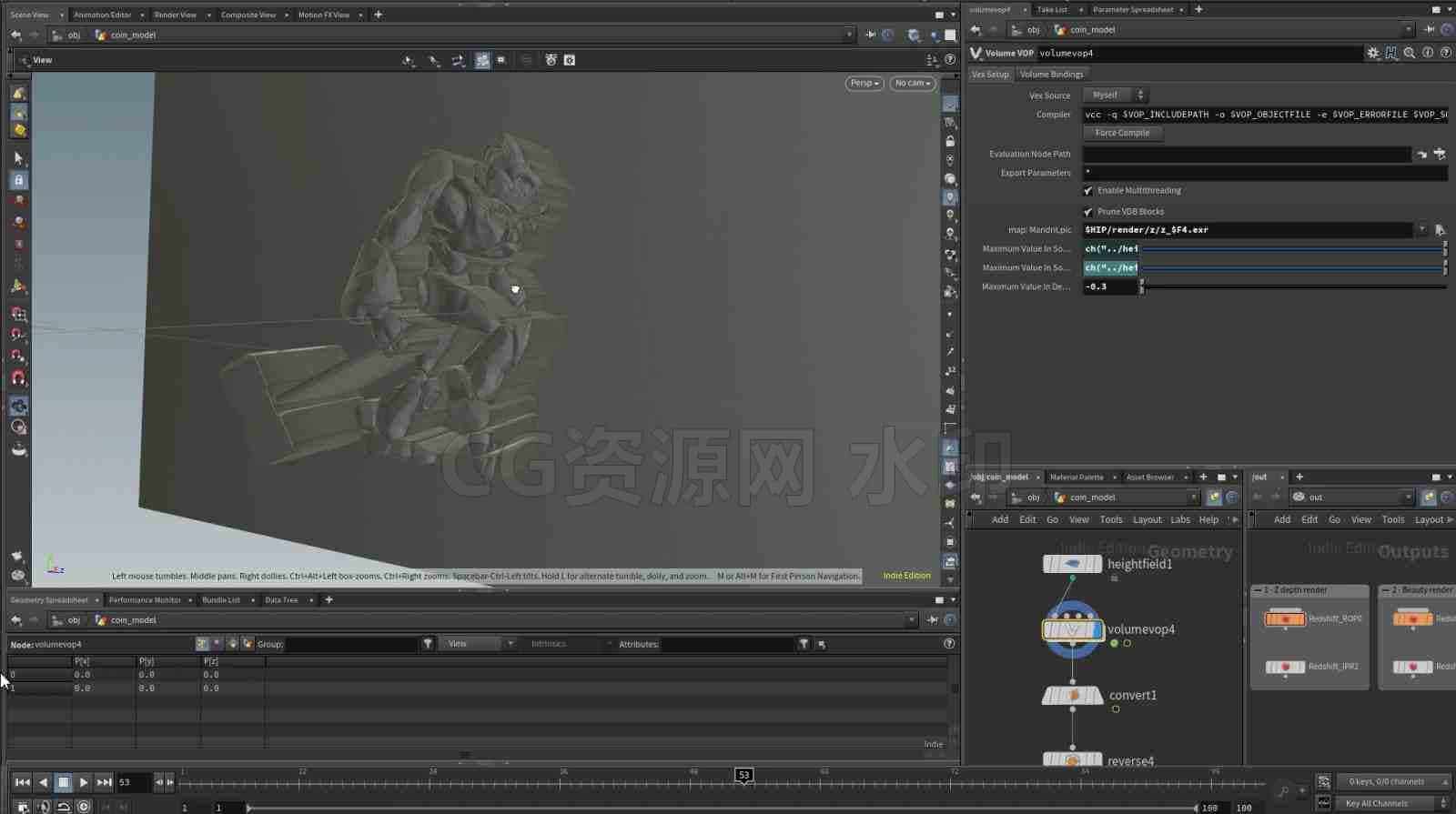The width and height of the screenshot is (1456, 814).
Task: Toggle Enable Multithreading checkbox
Action: tap(1088, 191)
